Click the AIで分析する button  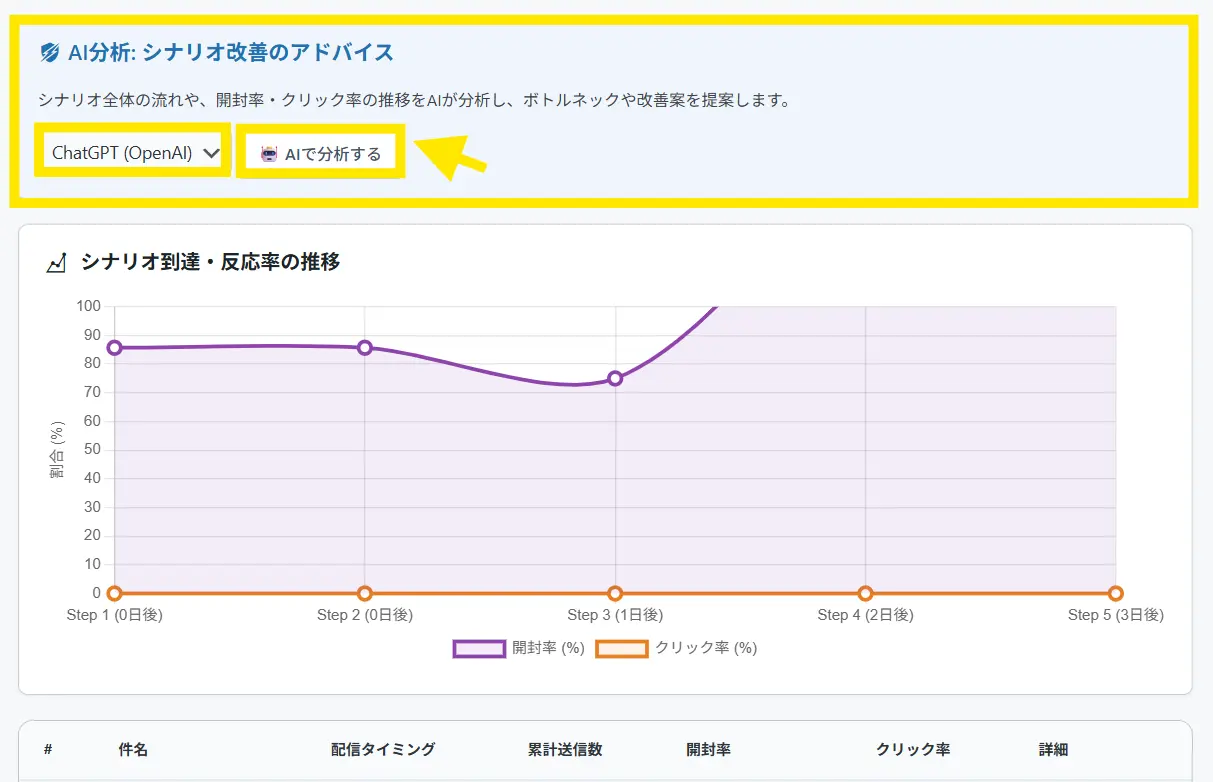coord(321,154)
